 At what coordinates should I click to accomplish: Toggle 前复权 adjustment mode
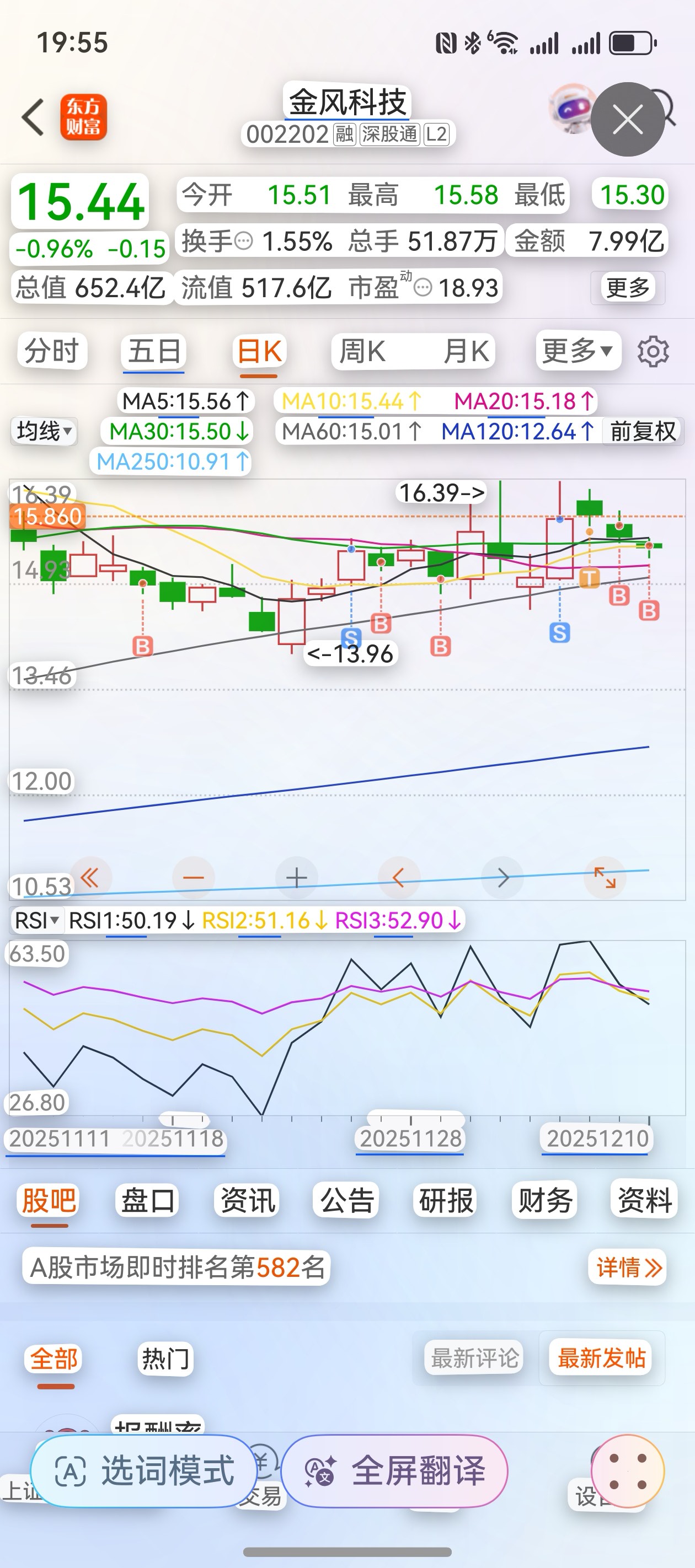643,432
